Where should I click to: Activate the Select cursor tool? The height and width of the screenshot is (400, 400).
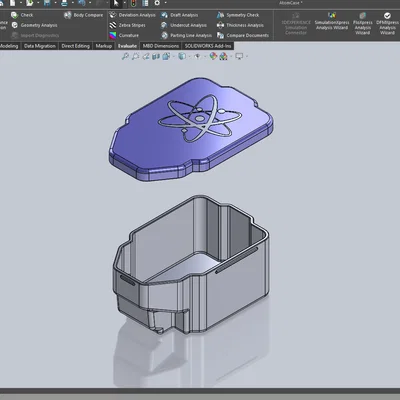click(x=116, y=3)
